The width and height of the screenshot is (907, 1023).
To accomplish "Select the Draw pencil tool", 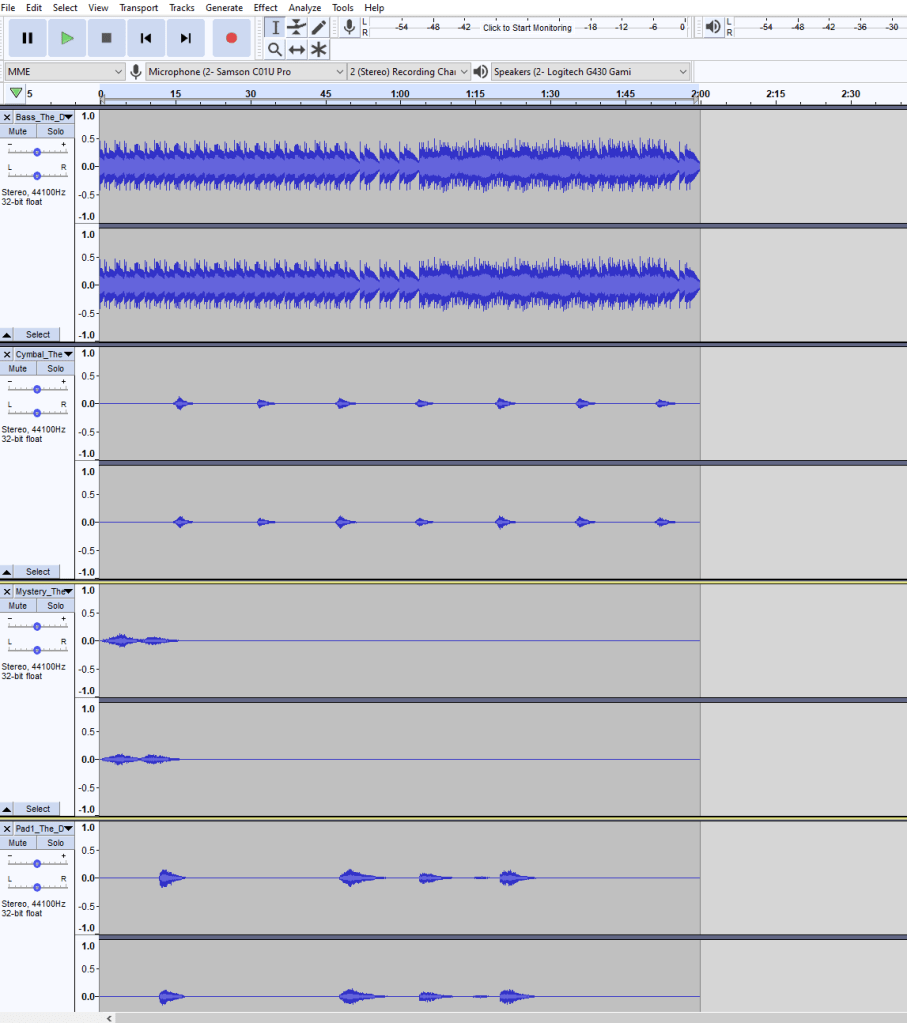I will 319,27.
